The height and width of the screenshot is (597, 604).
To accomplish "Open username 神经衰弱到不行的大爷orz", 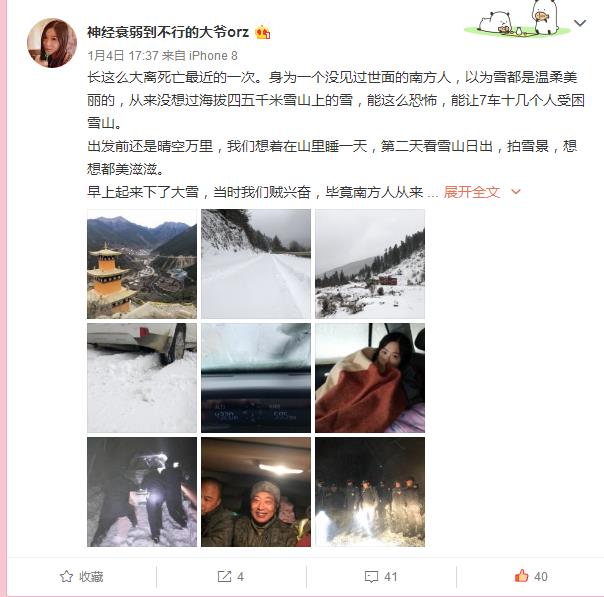I will 168,32.
